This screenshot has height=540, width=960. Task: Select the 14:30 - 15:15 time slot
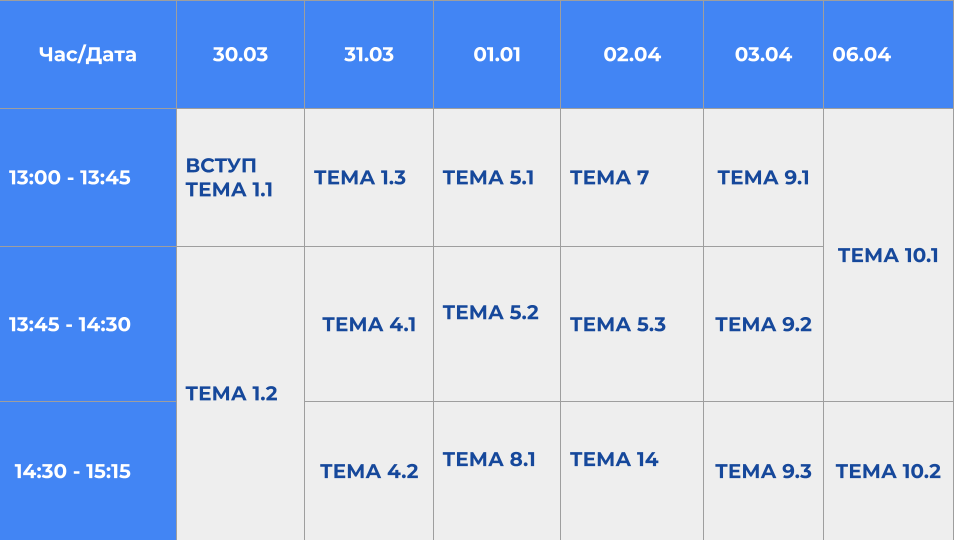point(72,471)
